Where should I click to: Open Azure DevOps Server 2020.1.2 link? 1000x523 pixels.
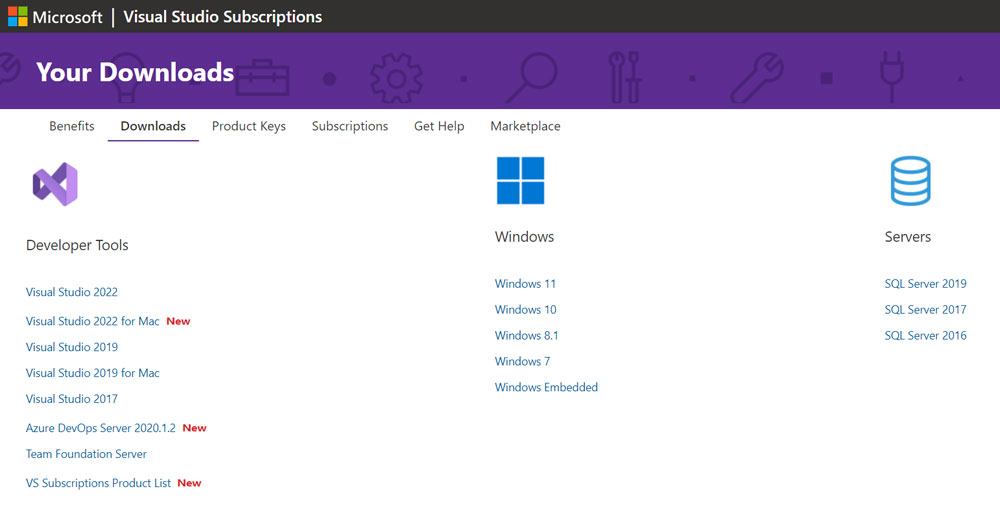tap(100, 428)
